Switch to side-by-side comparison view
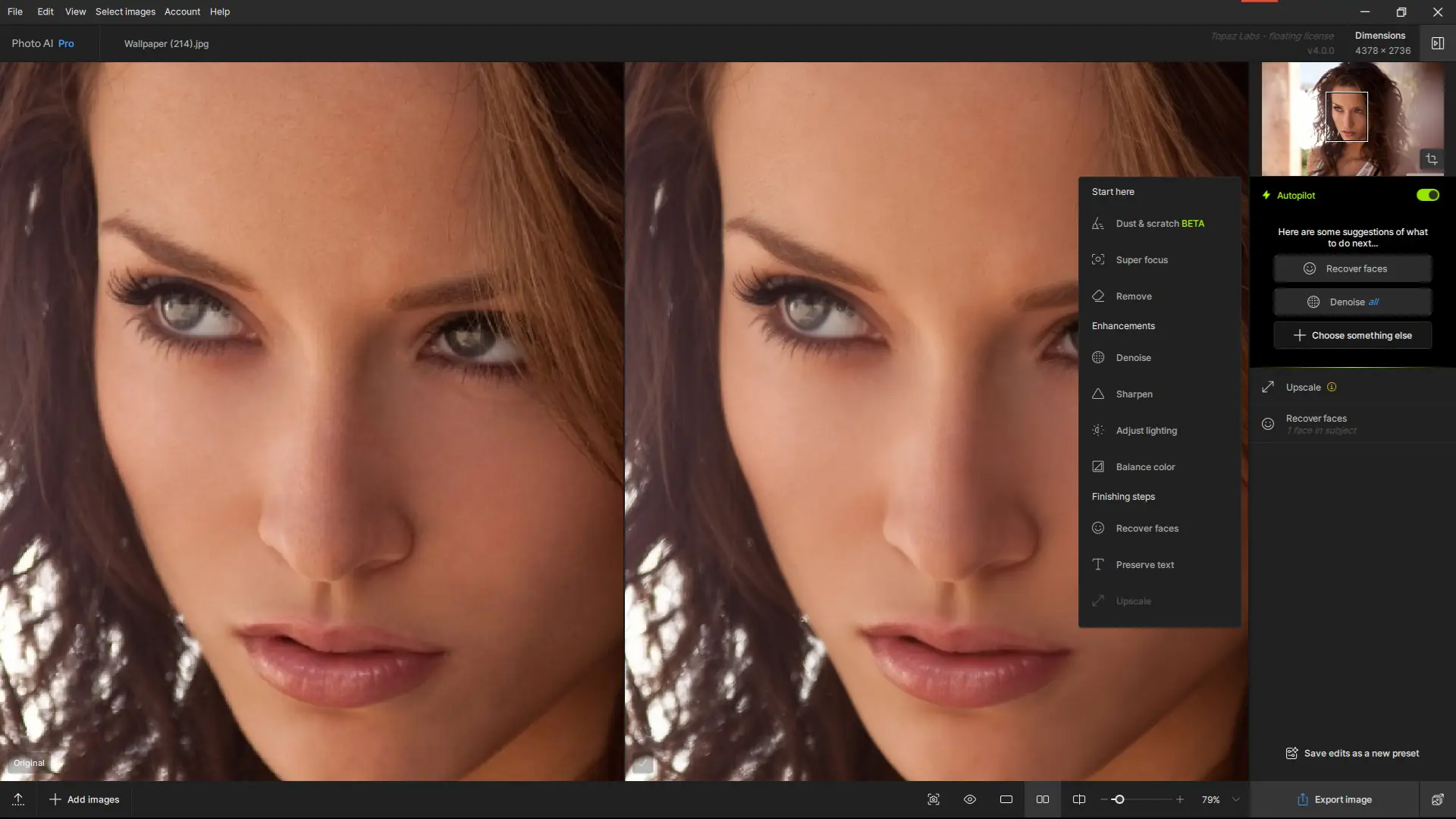 (1043, 799)
